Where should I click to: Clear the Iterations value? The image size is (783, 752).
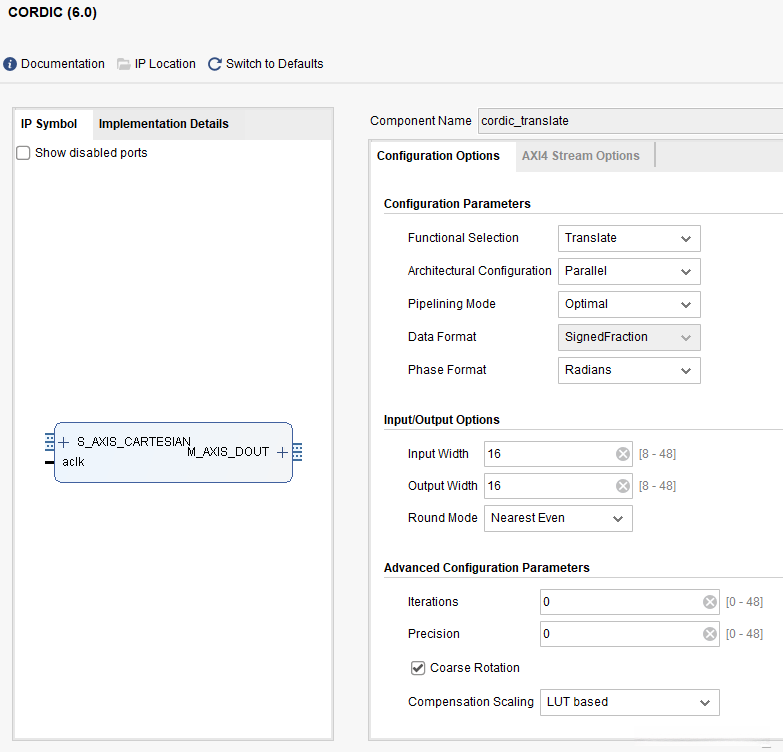(710, 602)
